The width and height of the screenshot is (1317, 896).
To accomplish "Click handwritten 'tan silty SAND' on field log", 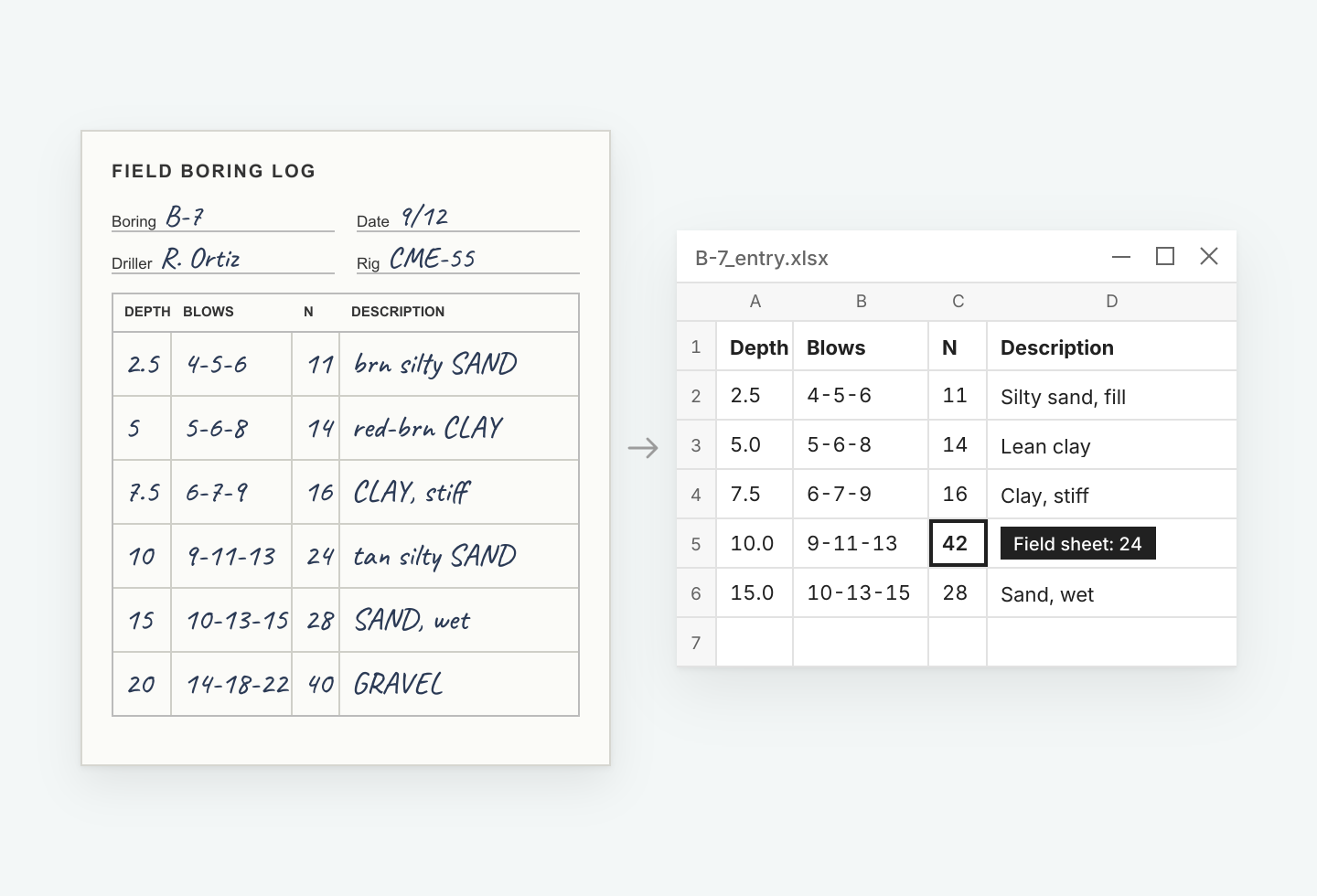I will point(435,557).
